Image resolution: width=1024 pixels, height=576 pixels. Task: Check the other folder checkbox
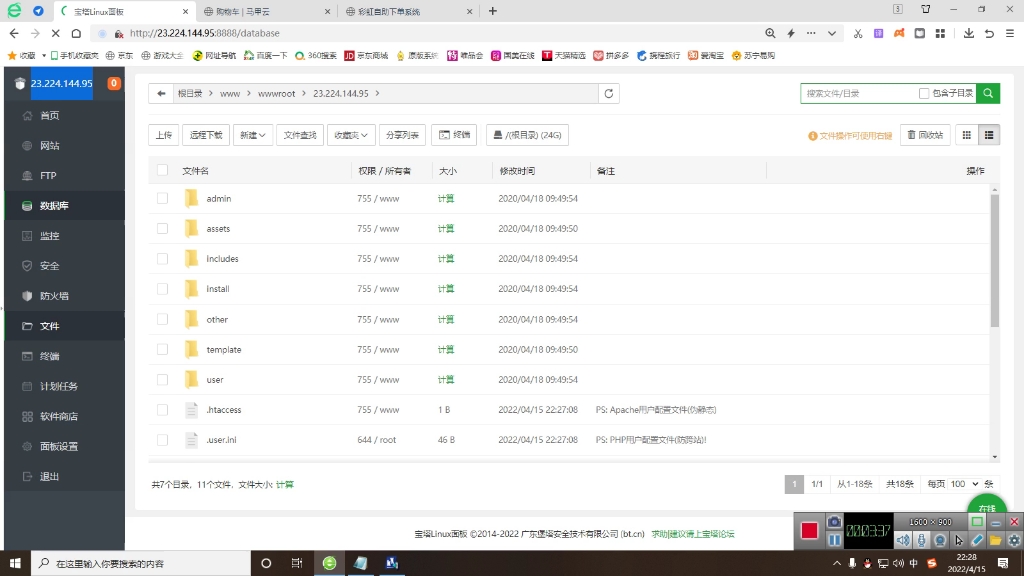163,319
